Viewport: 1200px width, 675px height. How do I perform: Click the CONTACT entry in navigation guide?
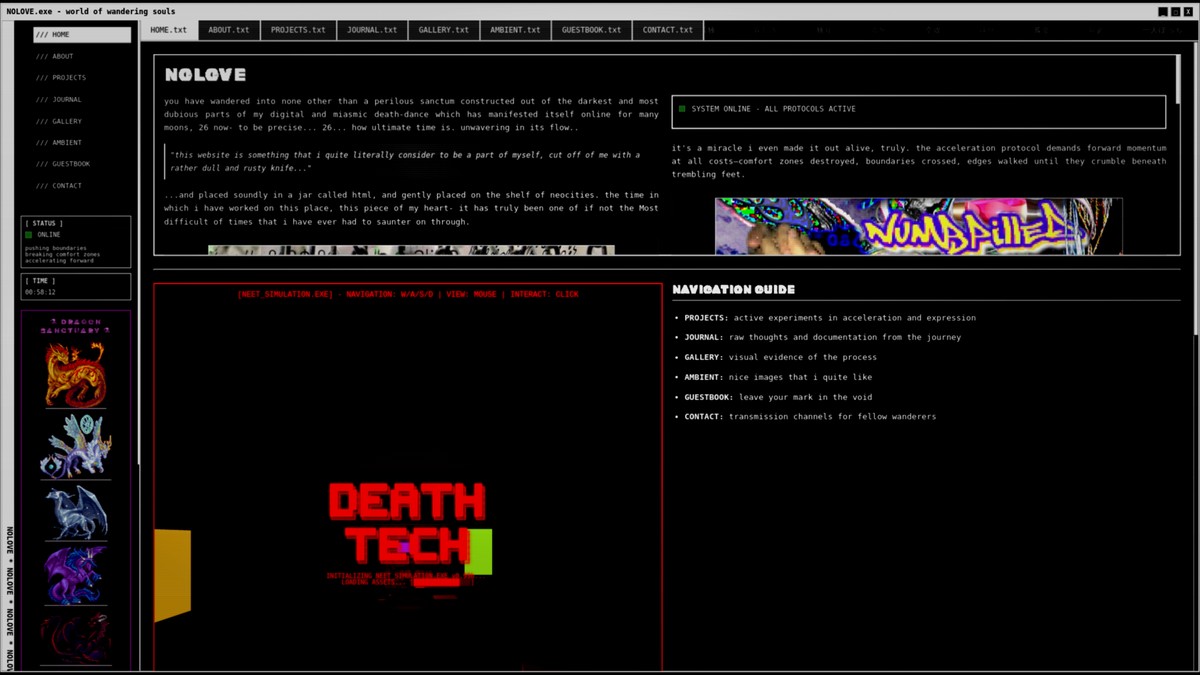click(x=810, y=416)
